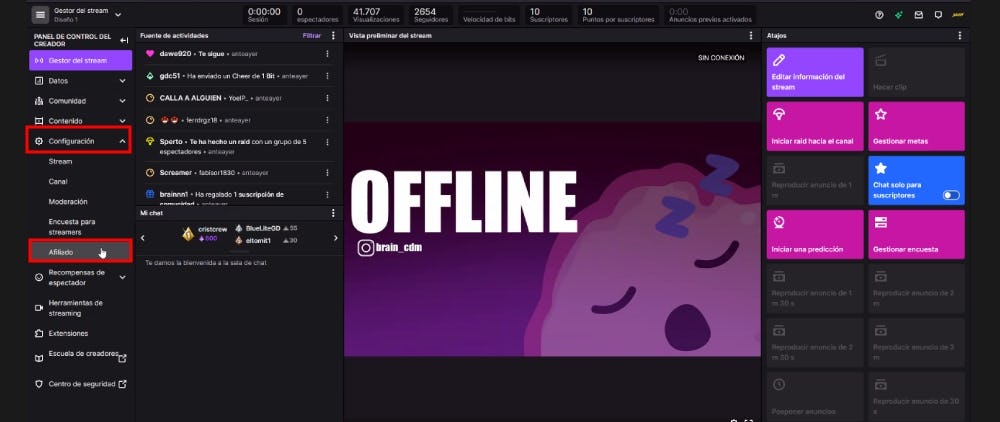
Task: Open stream preview panel options menu
Action: pyautogui.click(x=751, y=36)
